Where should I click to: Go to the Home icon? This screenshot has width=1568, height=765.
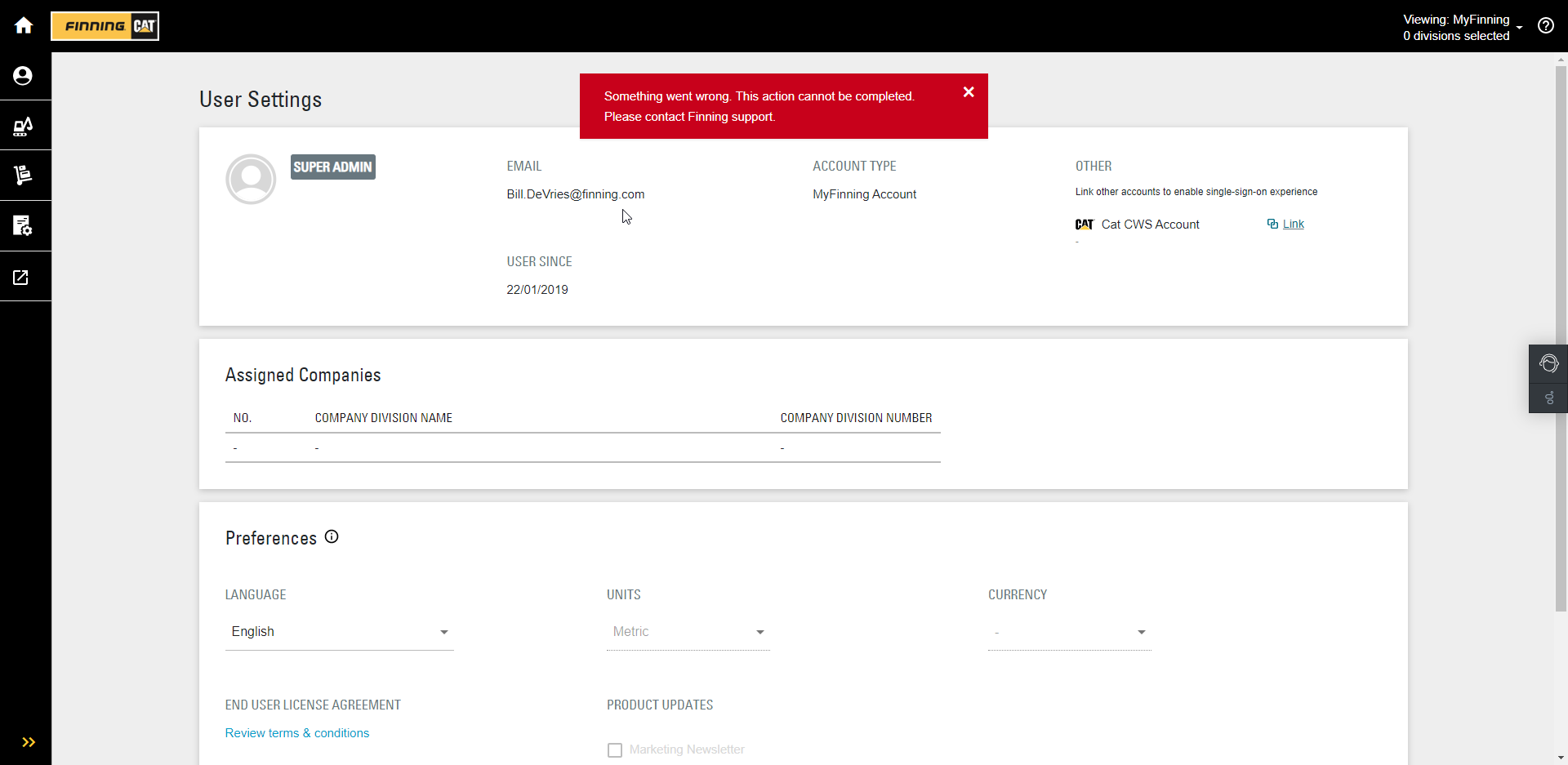click(24, 25)
